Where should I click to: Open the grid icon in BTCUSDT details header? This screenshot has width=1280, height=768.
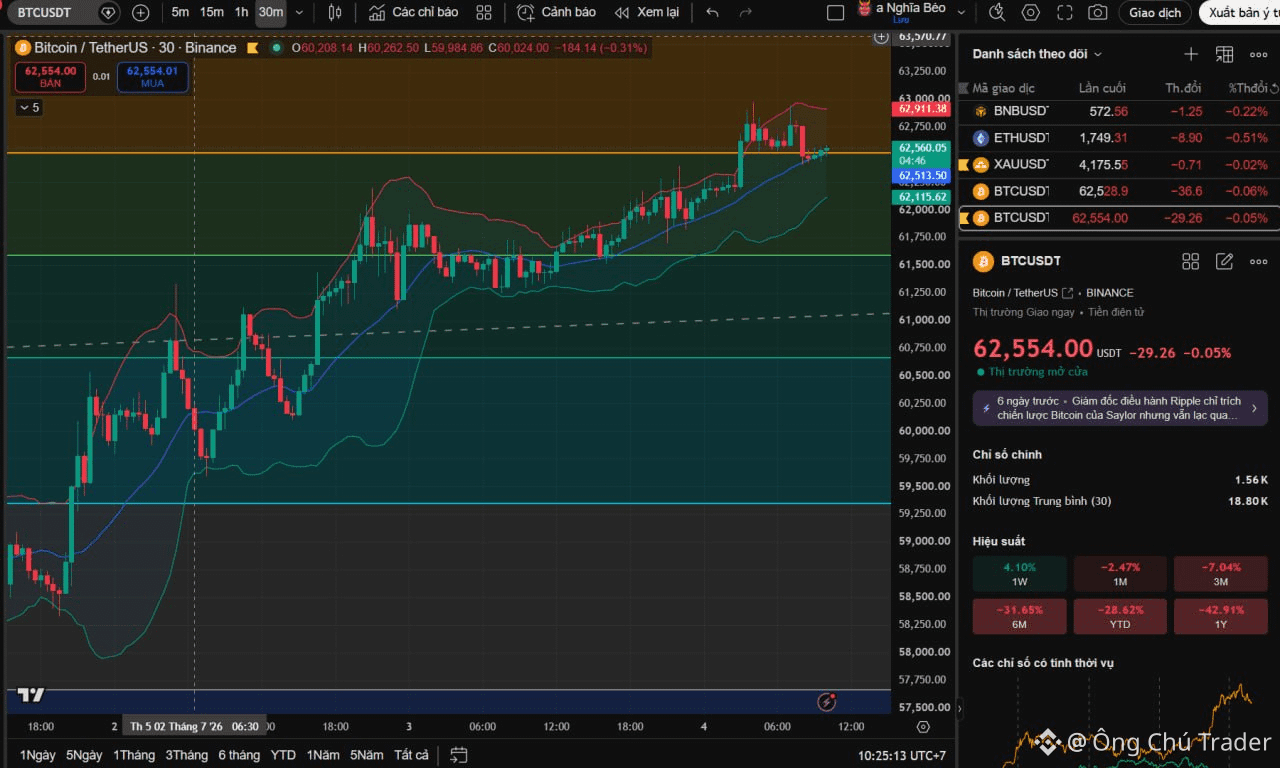tap(1190, 261)
